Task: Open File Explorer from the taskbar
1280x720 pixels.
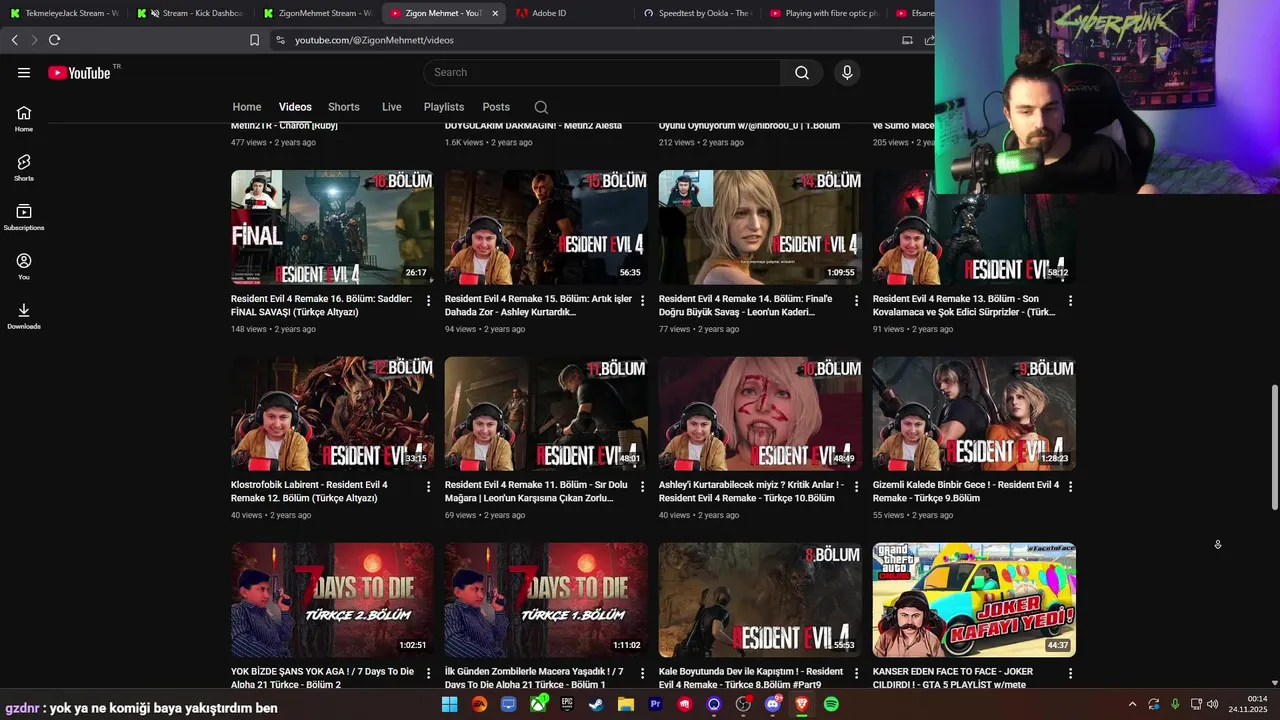Action: tap(626, 704)
